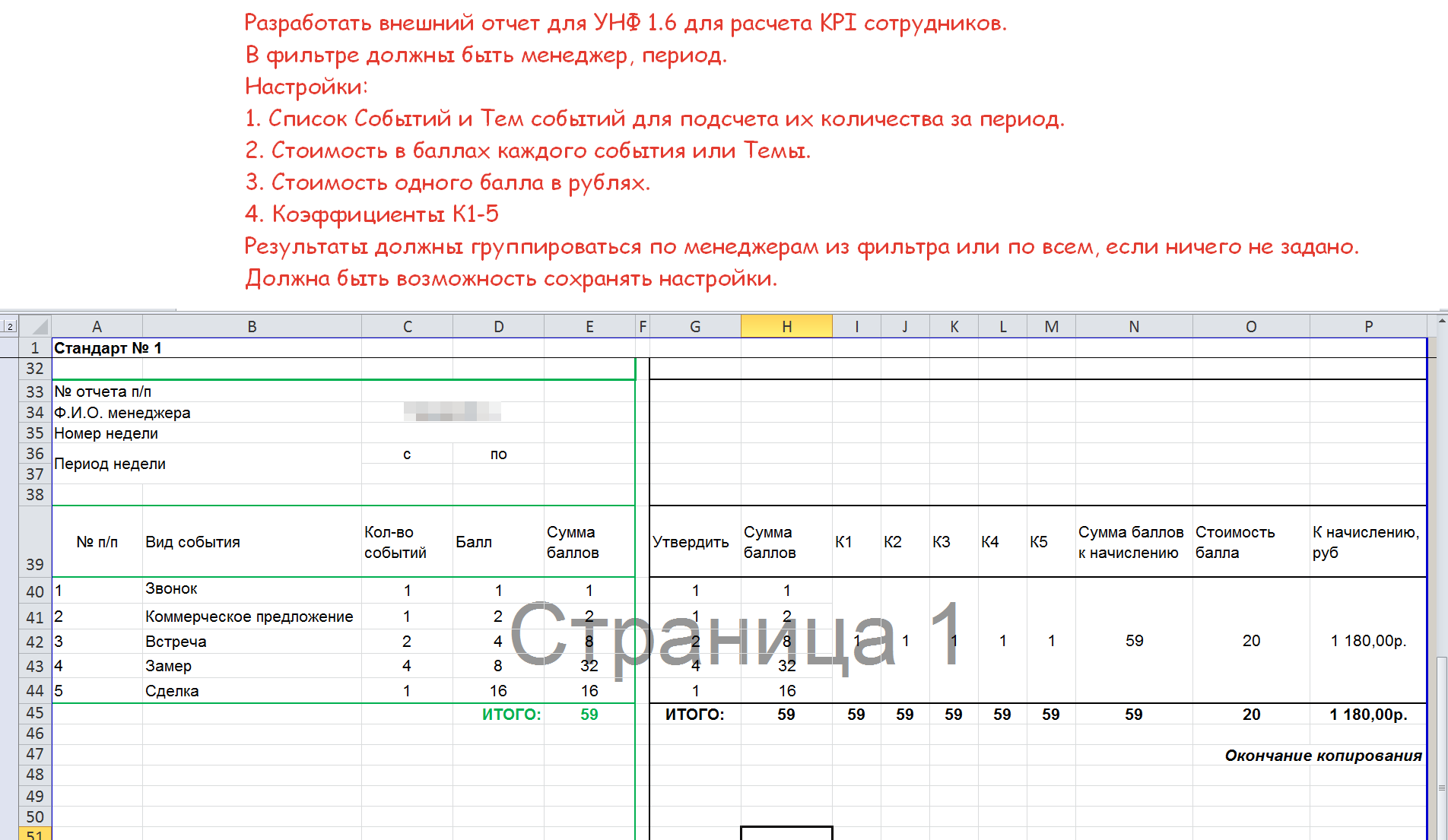This screenshot has width=1448, height=840.
Task: Click the vertical scrollbar up arrow
Action: 1441,322
